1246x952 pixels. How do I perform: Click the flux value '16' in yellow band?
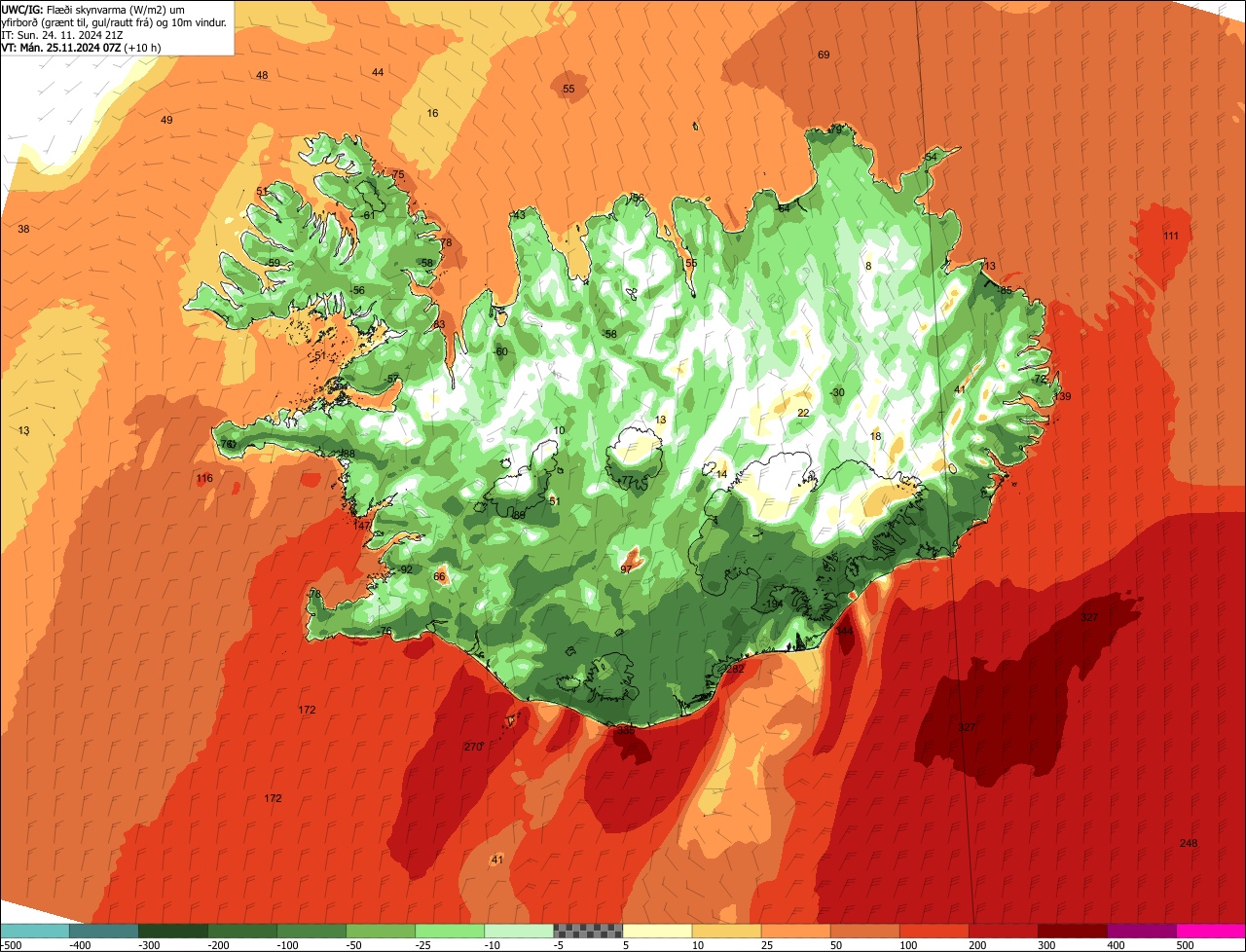432,114
